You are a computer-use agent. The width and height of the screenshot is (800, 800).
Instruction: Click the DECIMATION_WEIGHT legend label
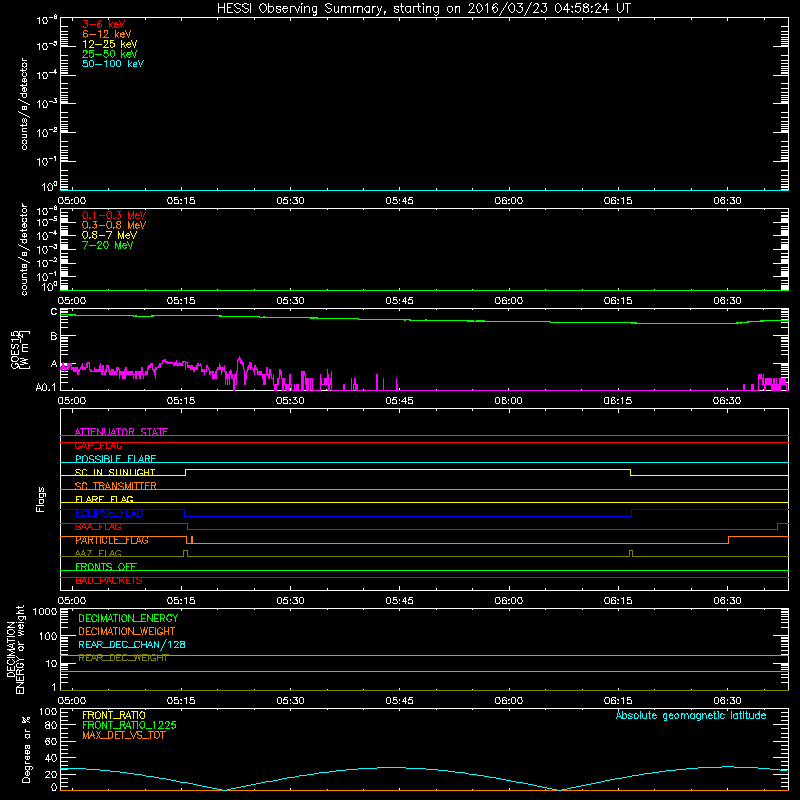(127, 631)
